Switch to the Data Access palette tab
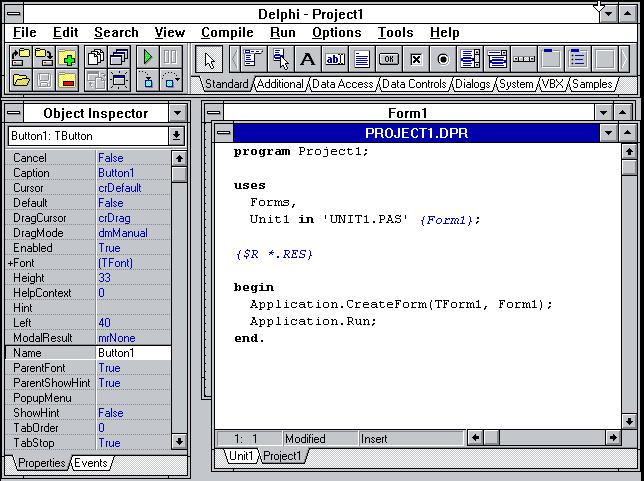The height and width of the screenshot is (481, 644). (342, 85)
